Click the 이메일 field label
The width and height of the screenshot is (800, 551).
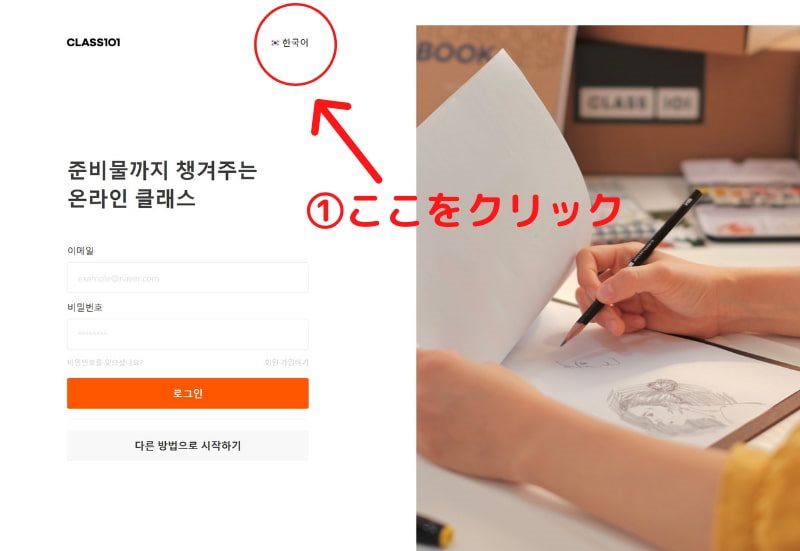click(81, 251)
